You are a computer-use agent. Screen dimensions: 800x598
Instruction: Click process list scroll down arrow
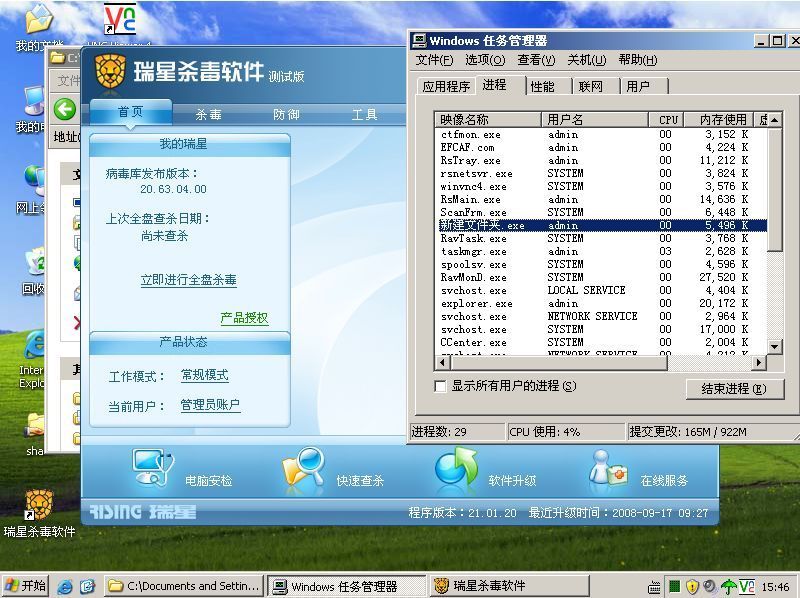[x=774, y=347]
